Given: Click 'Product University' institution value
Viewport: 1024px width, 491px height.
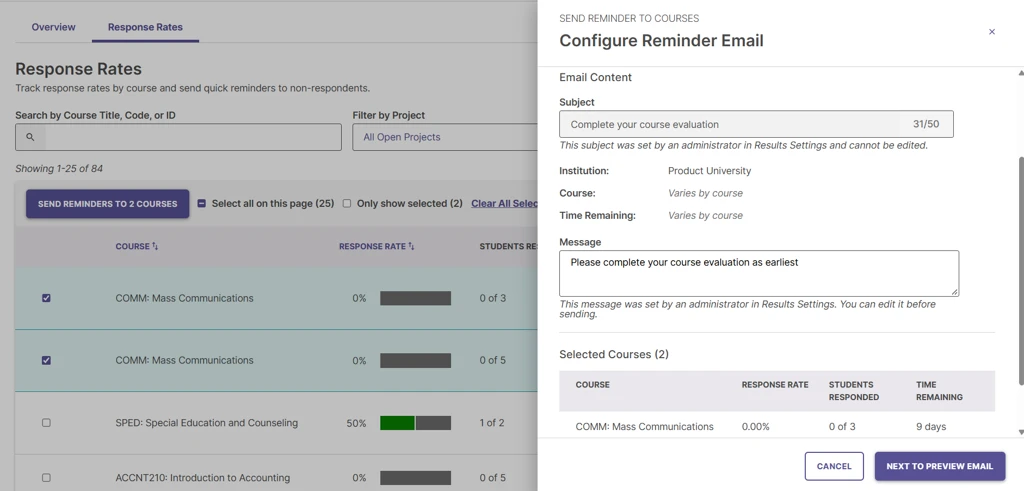Looking at the screenshot, I should (709, 171).
